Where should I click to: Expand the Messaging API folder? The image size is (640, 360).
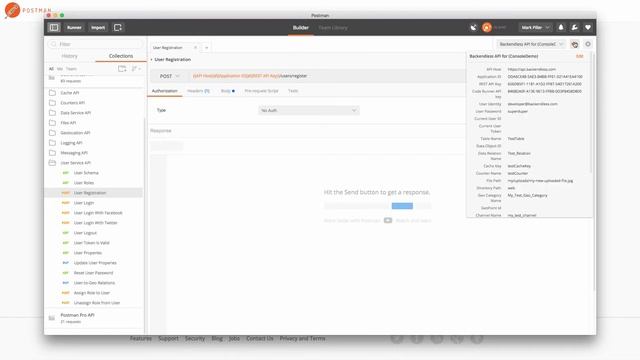coord(74,153)
